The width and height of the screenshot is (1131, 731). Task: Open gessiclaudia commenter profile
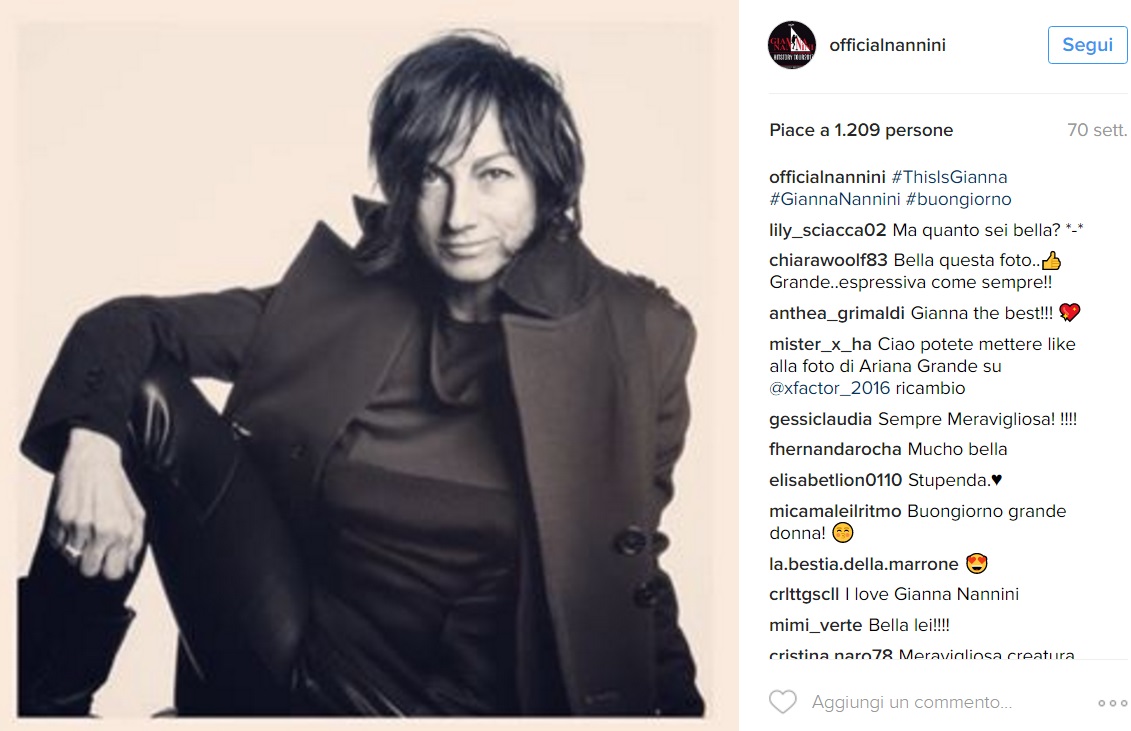pyautogui.click(x=820, y=419)
